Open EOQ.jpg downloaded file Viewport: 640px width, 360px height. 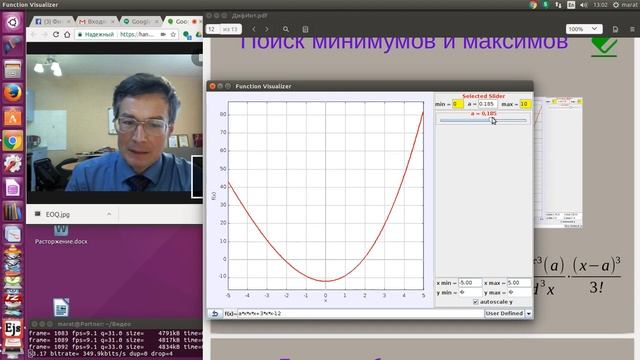coord(57,214)
